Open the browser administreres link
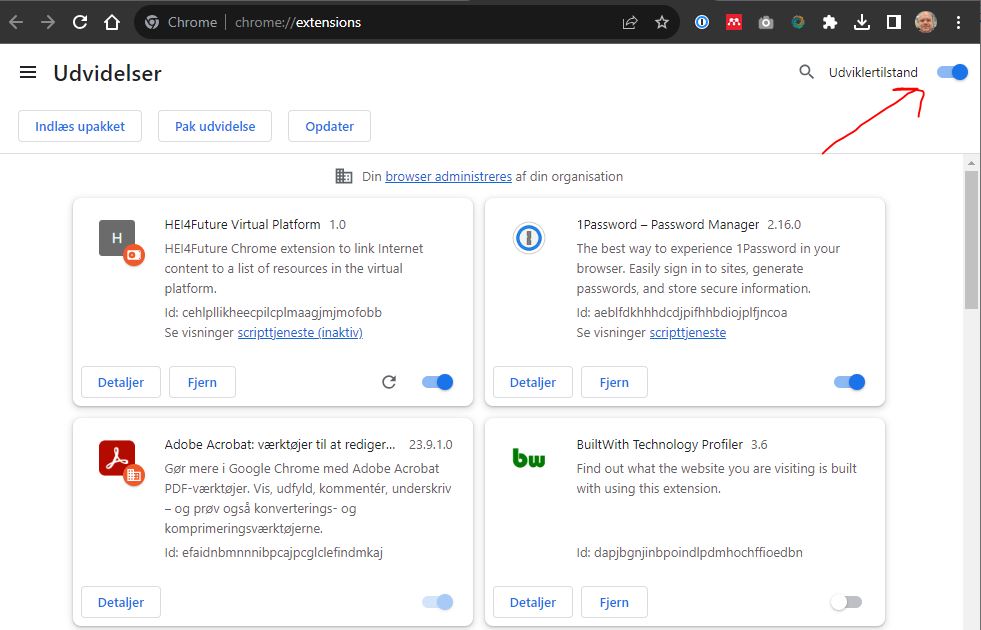 click(x=448, y=176)
